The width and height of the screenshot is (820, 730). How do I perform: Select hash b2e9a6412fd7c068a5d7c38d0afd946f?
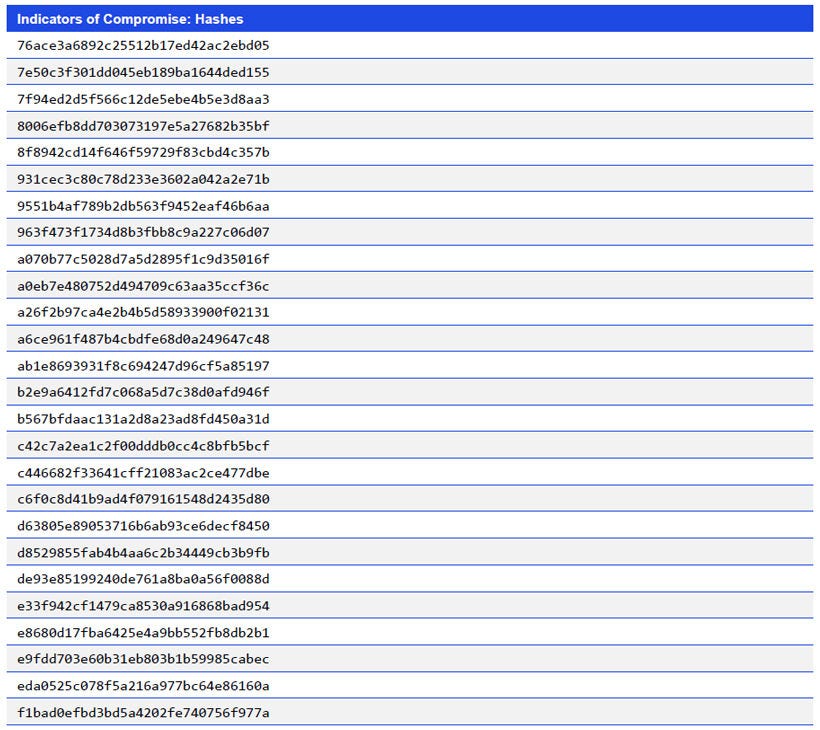click(x=146, y=392)
